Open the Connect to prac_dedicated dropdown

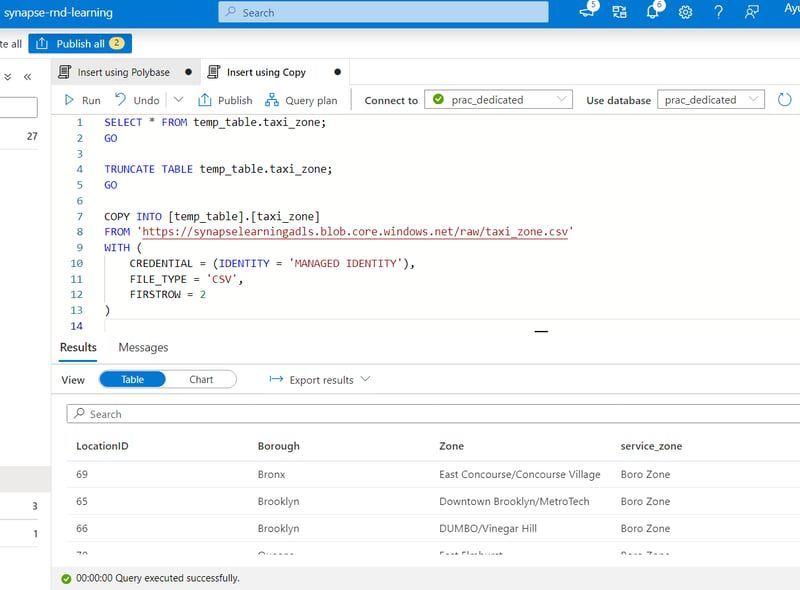(498, 100)
